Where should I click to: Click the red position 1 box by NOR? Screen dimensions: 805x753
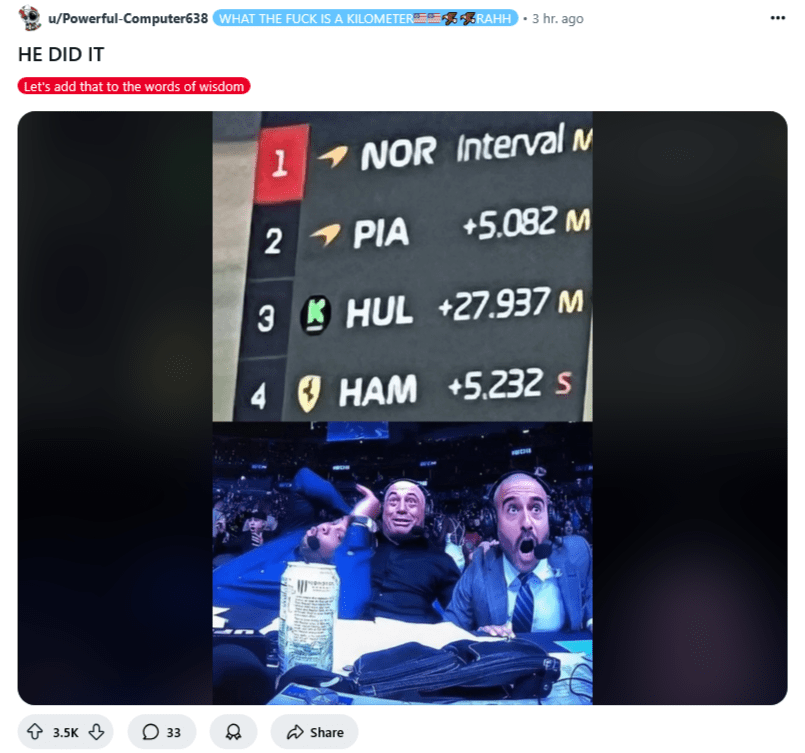280,163
